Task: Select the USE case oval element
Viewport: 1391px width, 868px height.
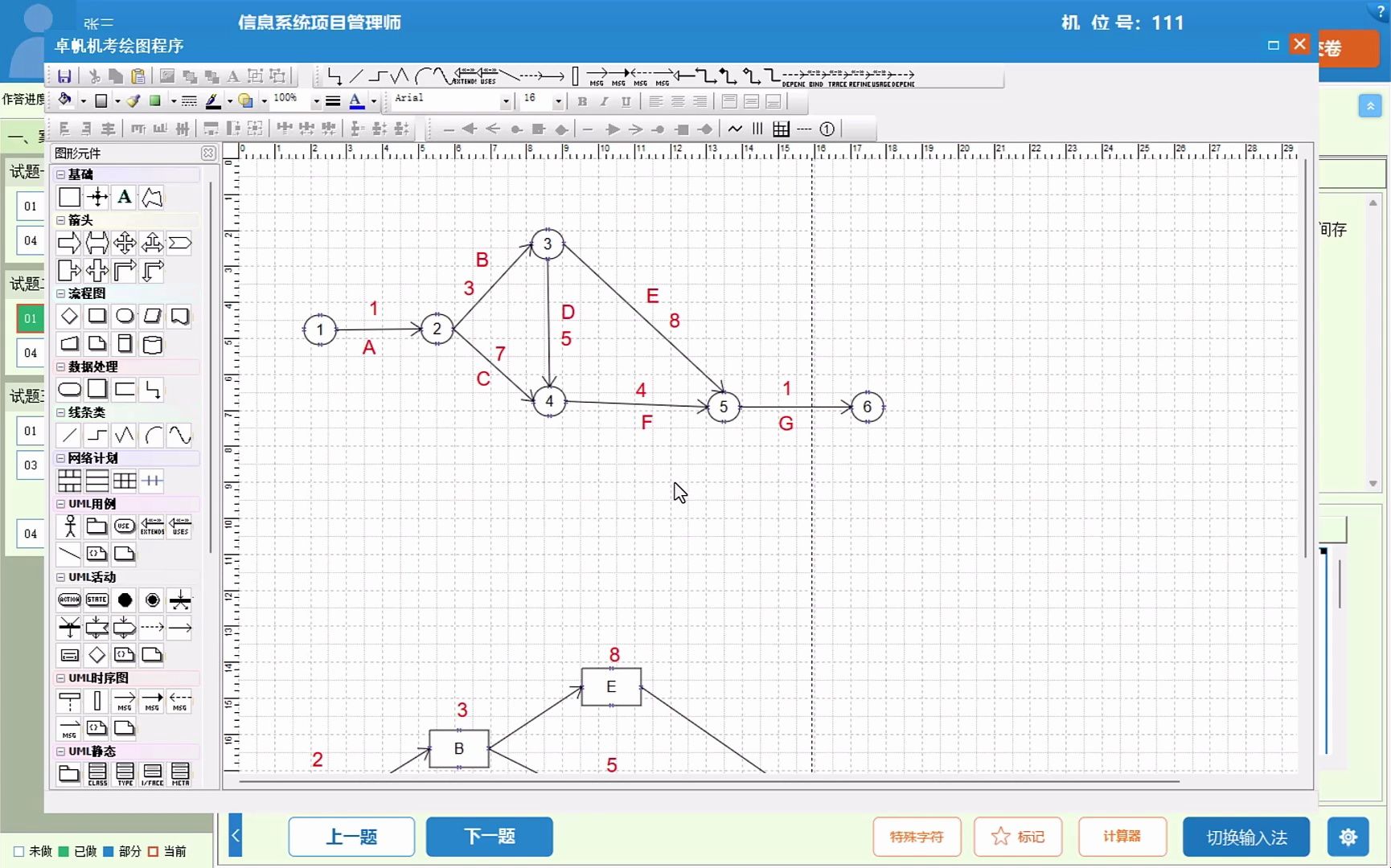Action: click(x=125, y=526)
